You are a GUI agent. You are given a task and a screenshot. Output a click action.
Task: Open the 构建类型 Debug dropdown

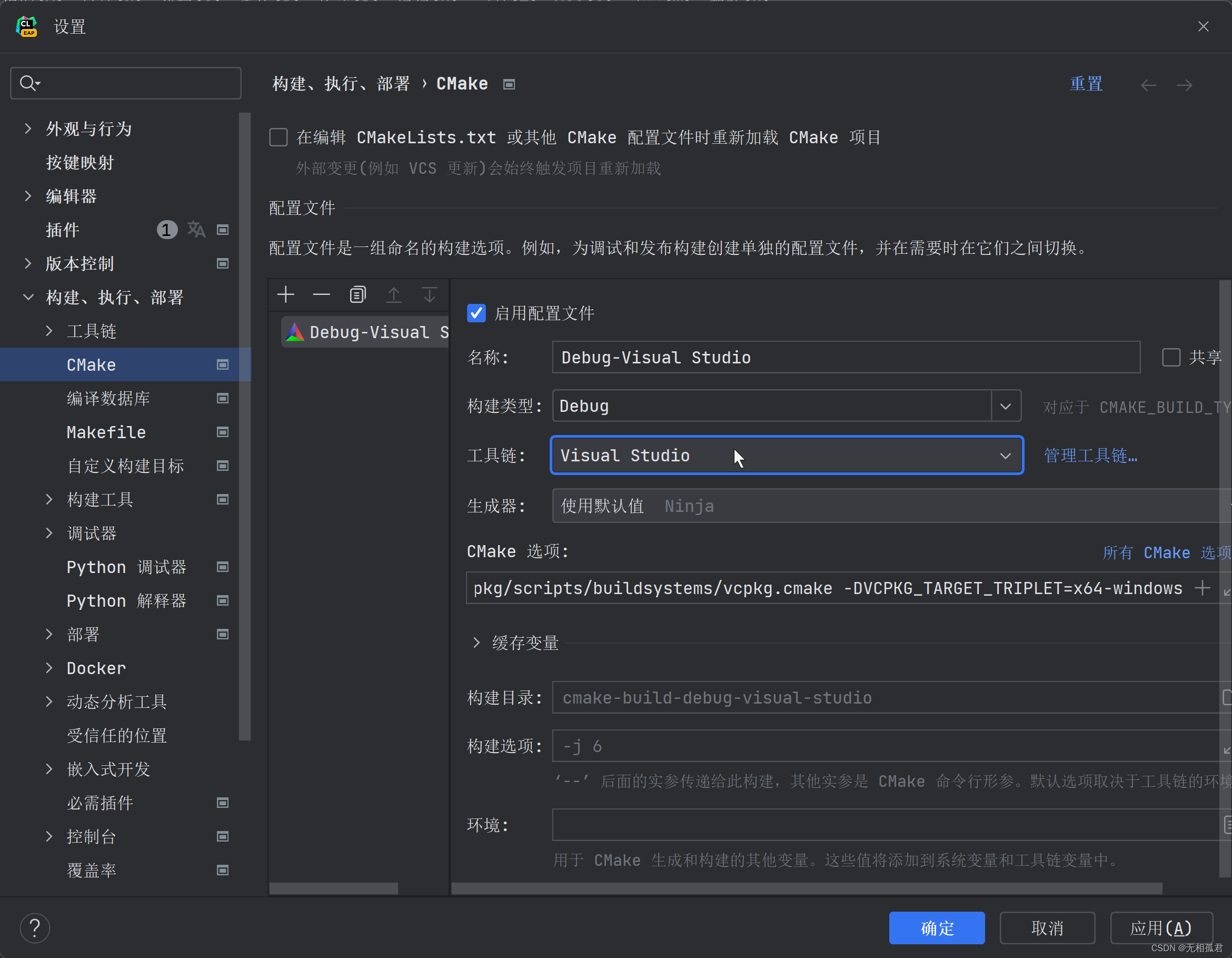coord(1005,406)
